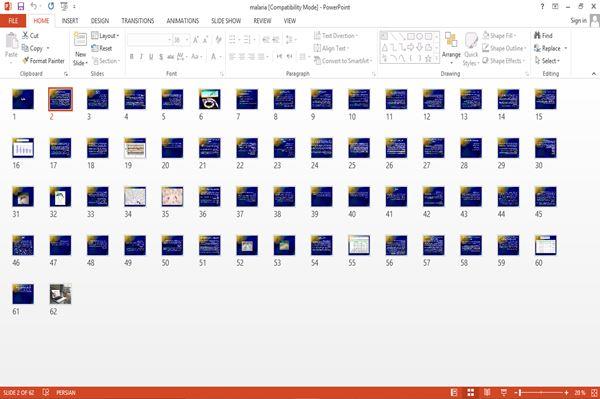Viewport: 600px width, 399px height.
Task: Select slide 62 thumbnail
Action: [x=60, y=294]
